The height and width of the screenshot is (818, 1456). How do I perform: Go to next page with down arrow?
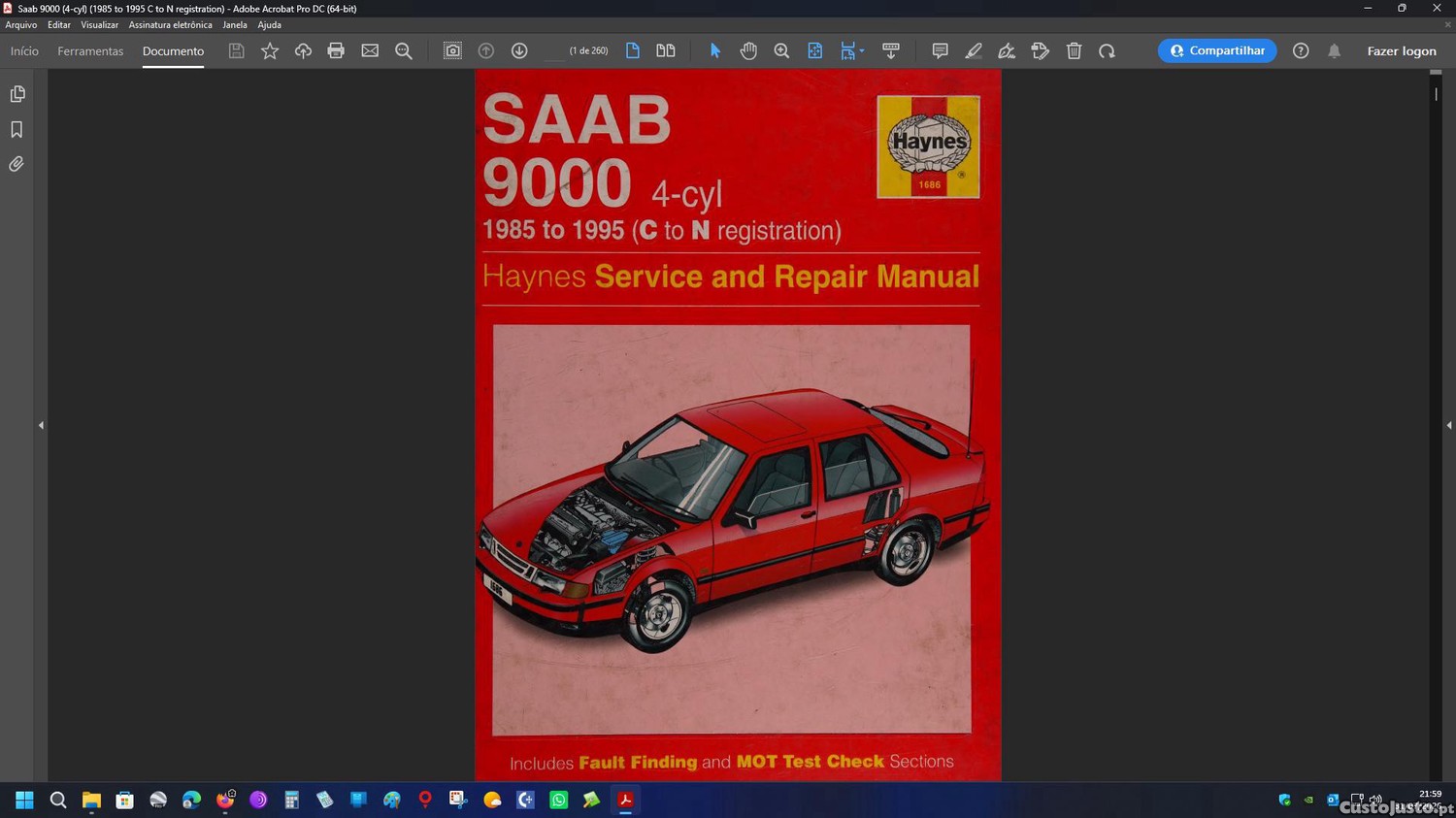(519, 50)
